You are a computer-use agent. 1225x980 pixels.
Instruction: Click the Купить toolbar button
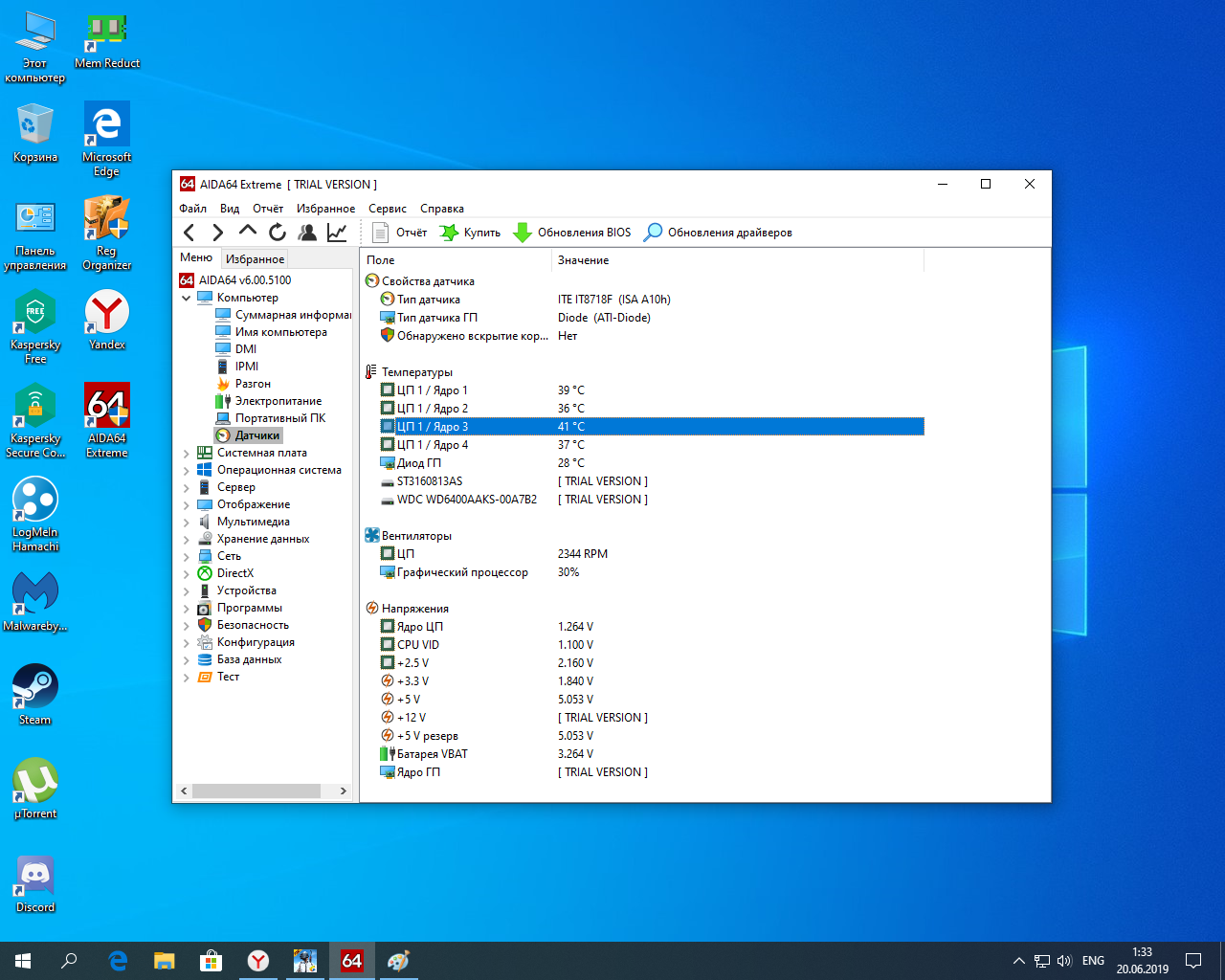(x=470, y=233)
